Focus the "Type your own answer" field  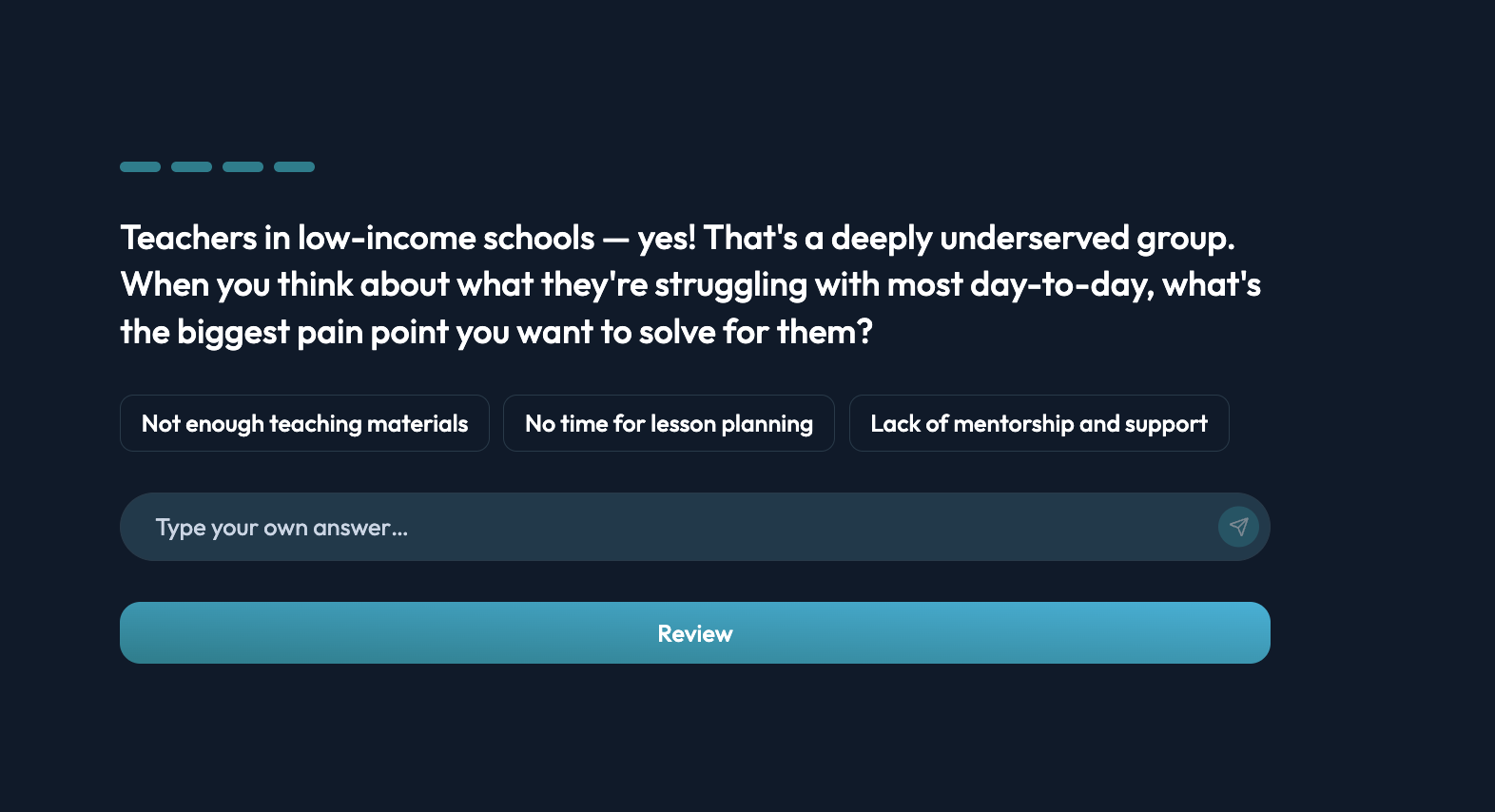click(x=666, y=527)
